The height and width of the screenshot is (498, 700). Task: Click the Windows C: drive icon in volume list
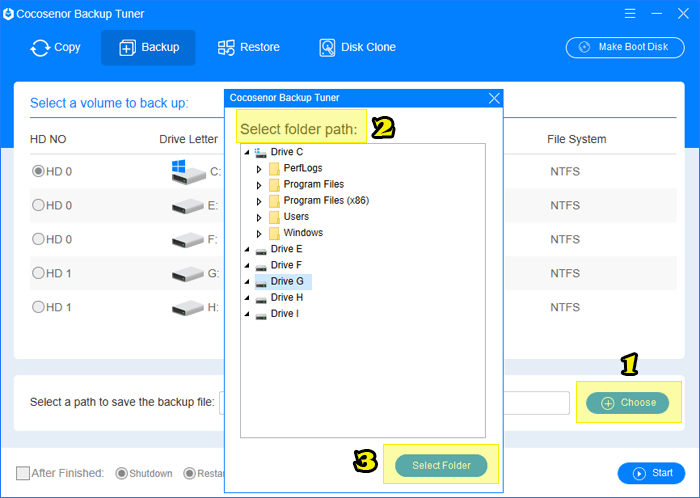point(188,172)
